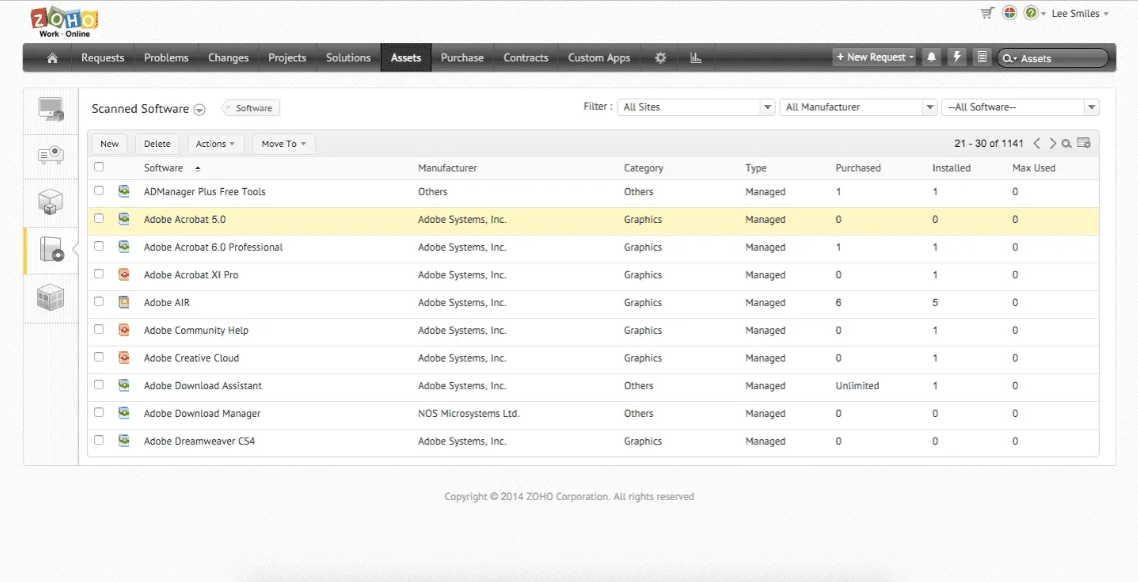
Task: Go to next page of software list
Action: pyautogui.click(x=1052, y=144)
